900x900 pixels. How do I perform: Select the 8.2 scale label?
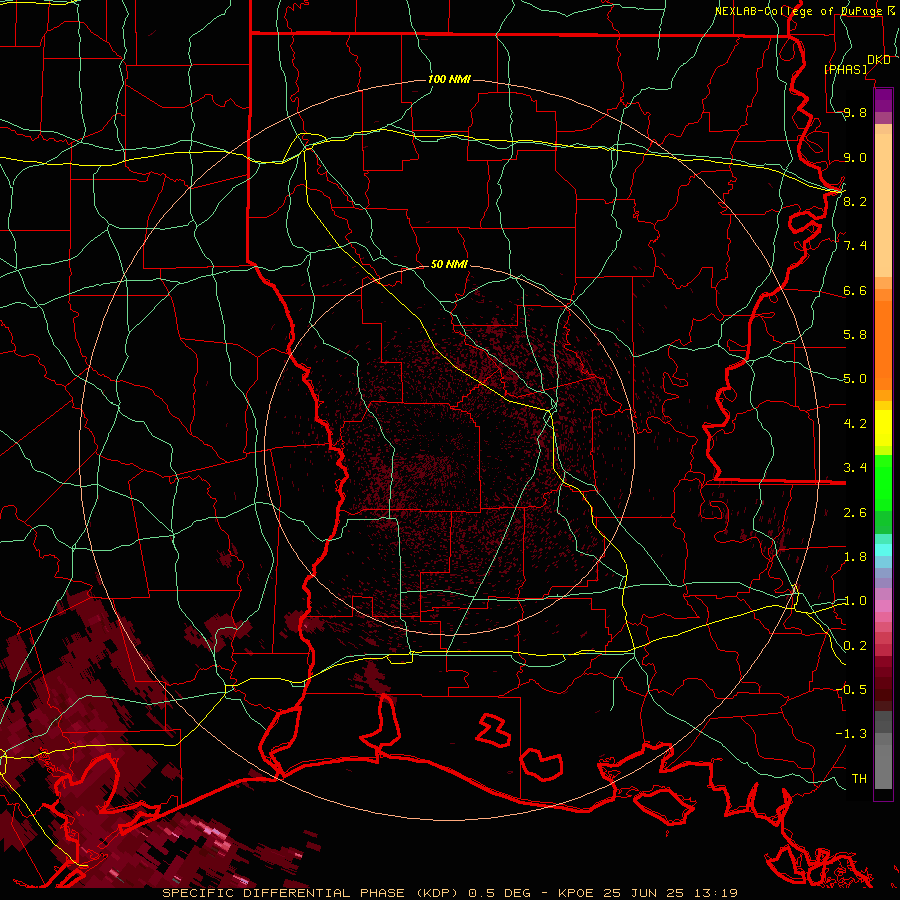pos(855,201)
